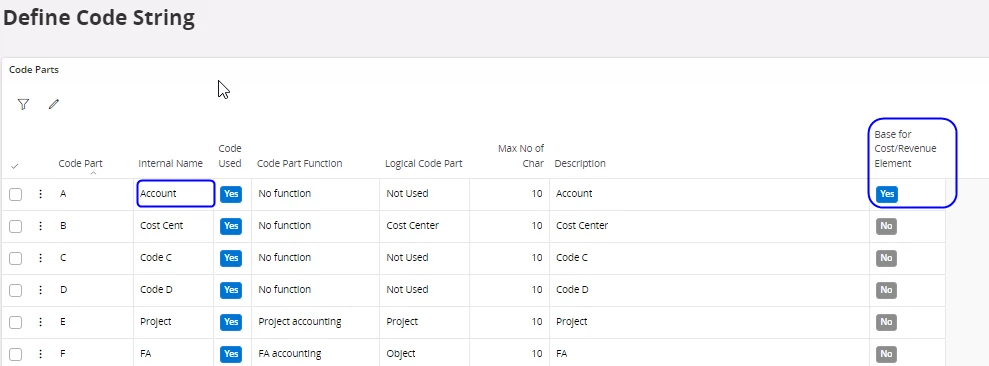Tick the checkbox for the Cost Center row
989x366 pixels.
pyautogui.click(x=16, y=226)
